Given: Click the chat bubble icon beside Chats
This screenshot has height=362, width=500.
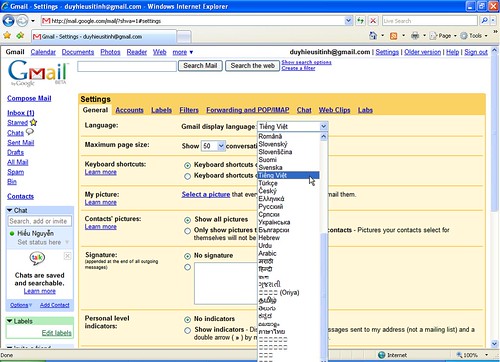Looking at the screenshot, I should pyautogui.click(x=30, y=132).
